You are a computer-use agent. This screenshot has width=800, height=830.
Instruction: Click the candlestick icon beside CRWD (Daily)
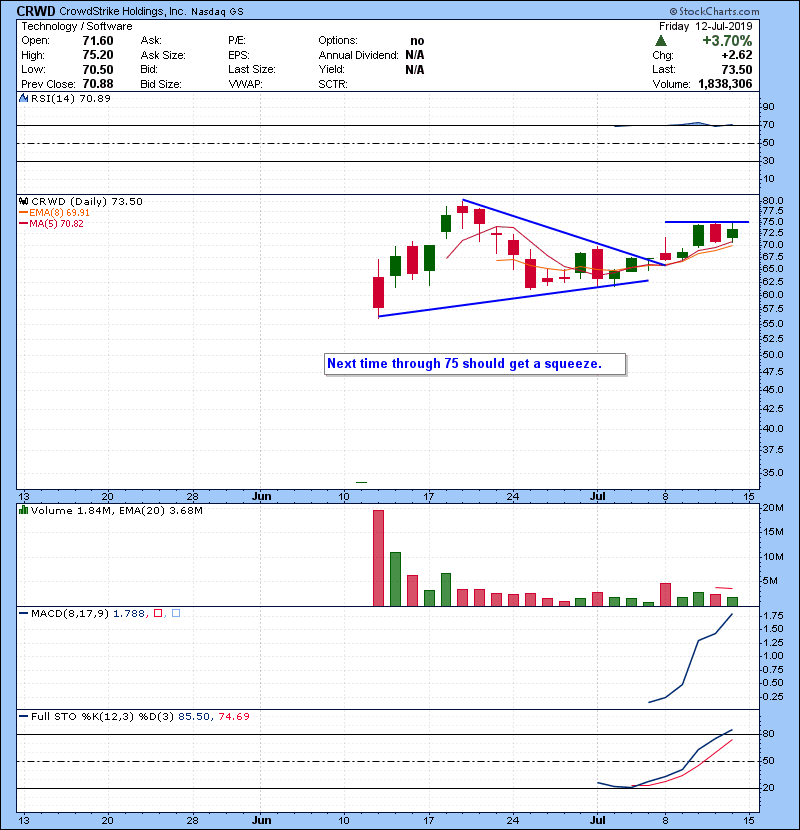click(x=23, y=201)
